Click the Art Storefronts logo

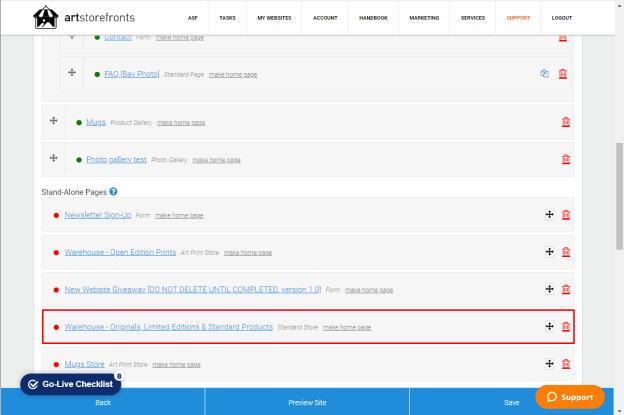click(84, 17)
